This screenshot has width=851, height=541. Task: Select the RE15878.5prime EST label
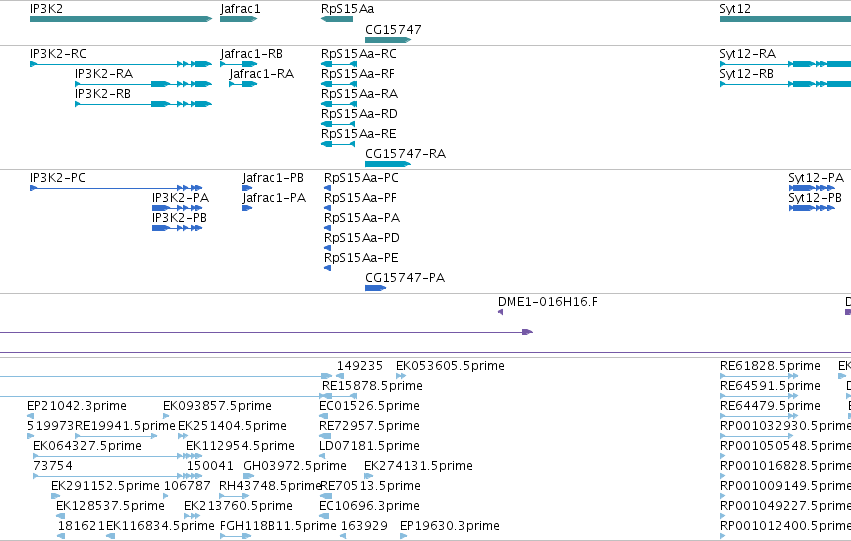[372, 386]
